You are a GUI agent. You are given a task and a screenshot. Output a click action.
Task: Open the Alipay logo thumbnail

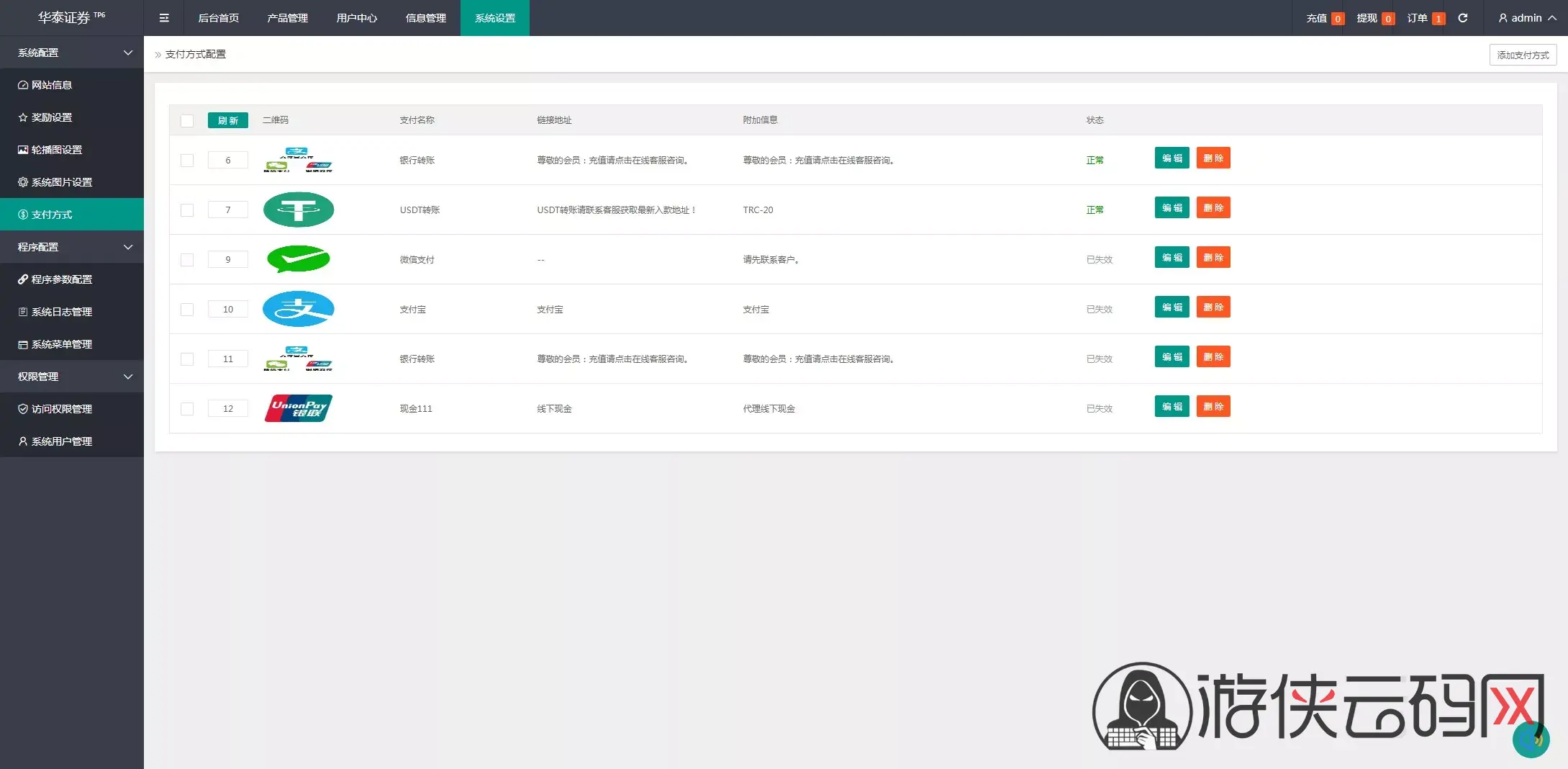coord(299,309)
